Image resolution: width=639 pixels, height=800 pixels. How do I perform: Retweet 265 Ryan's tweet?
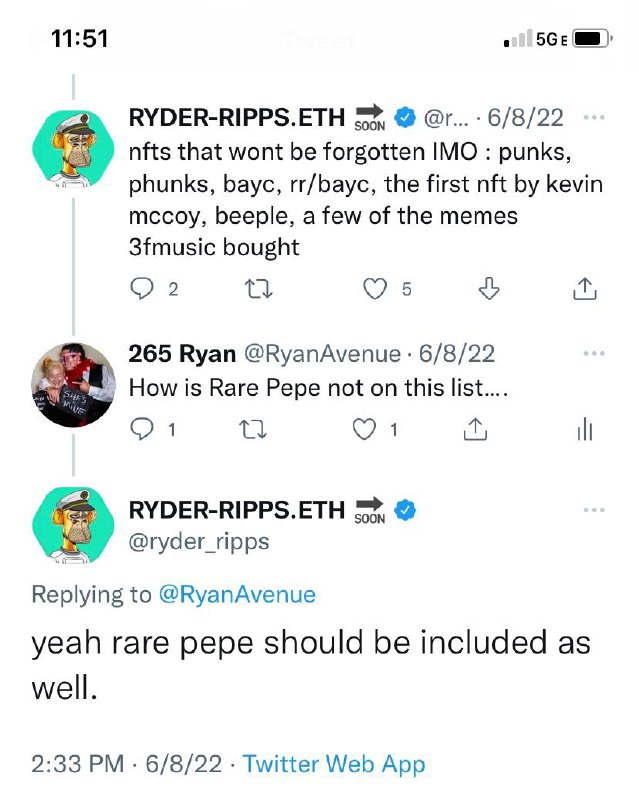coord(253,430)
